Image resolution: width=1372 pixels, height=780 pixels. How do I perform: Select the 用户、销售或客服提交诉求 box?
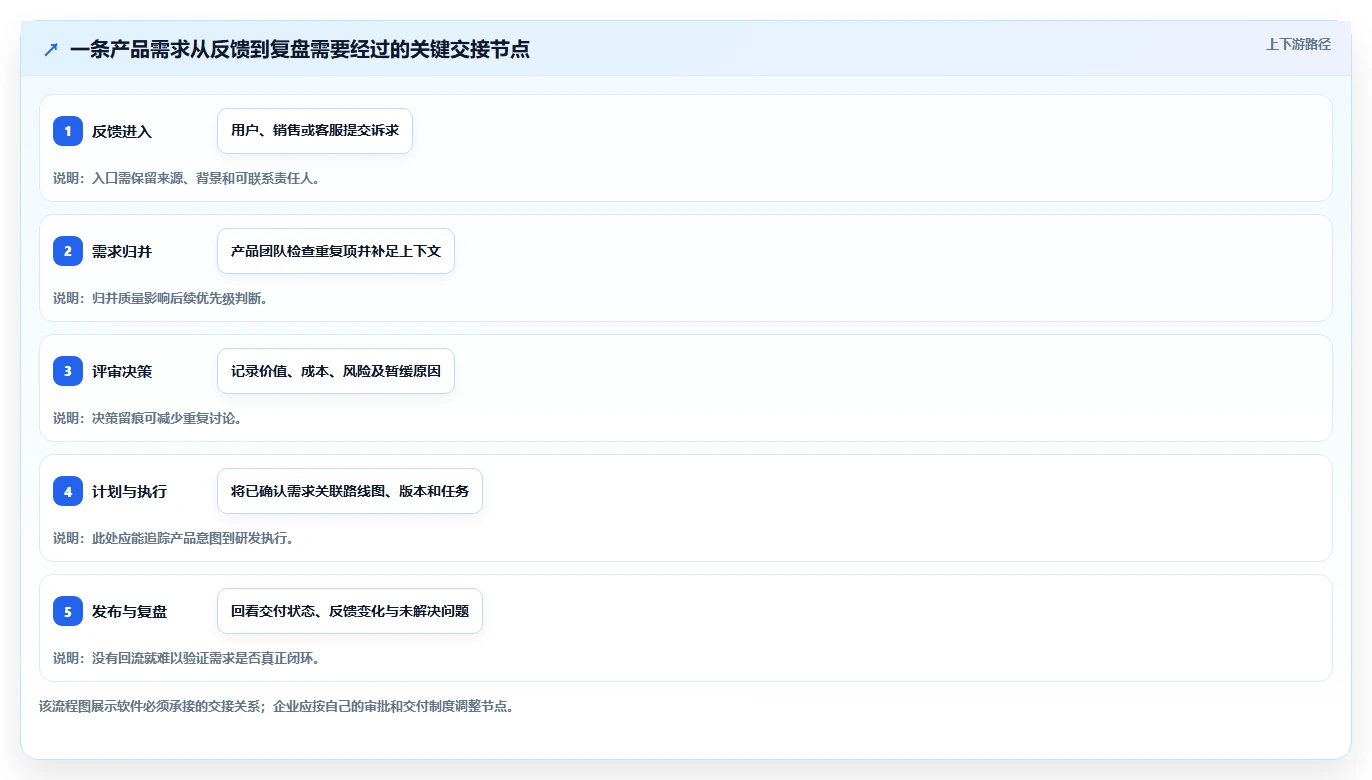point(315,131)
